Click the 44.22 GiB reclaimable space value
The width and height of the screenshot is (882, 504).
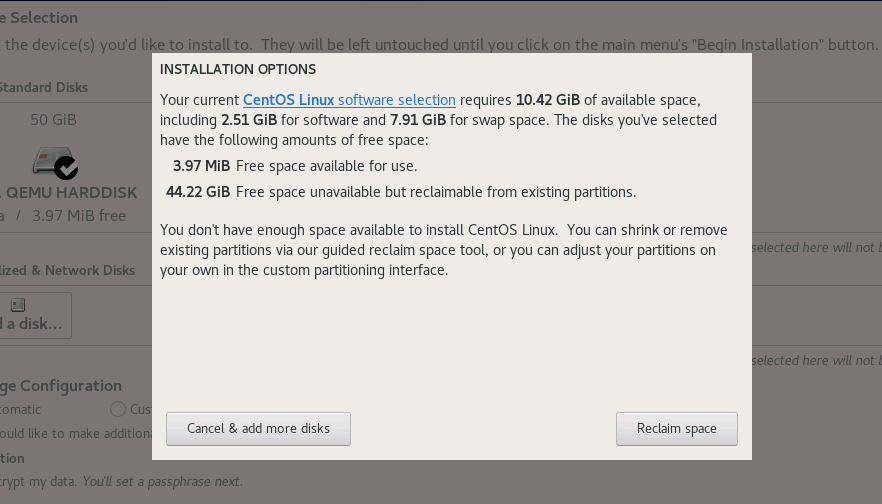(x=198, y=192)
